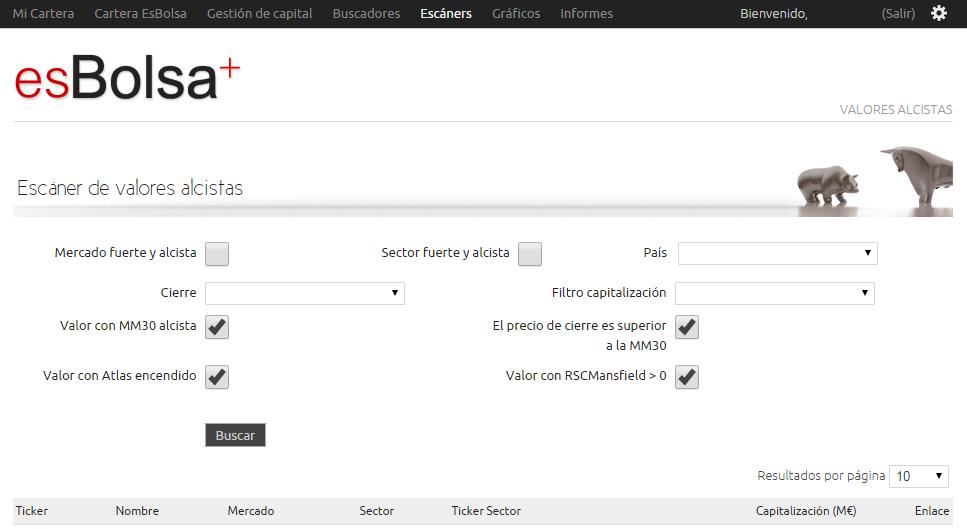The height and width of the screenshot is (529, 967).
Task: Uncheck Valor con RSCMansfield > 0
Action: click(687, 377)
